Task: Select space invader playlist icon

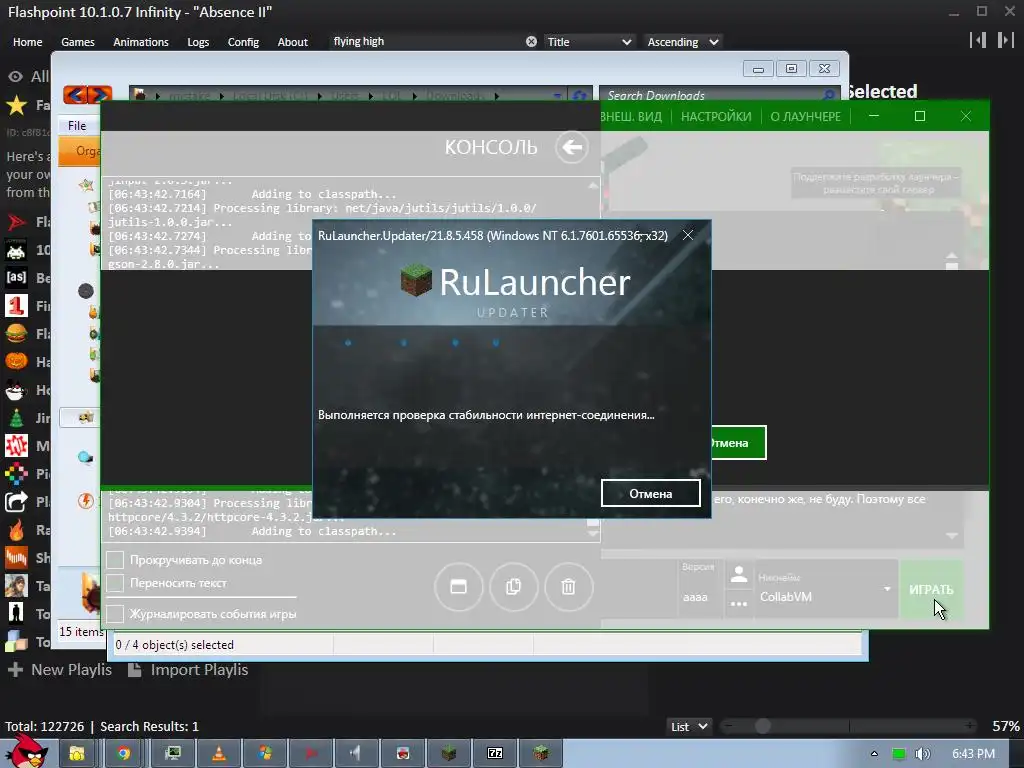Action: click(x=16, y=250)
